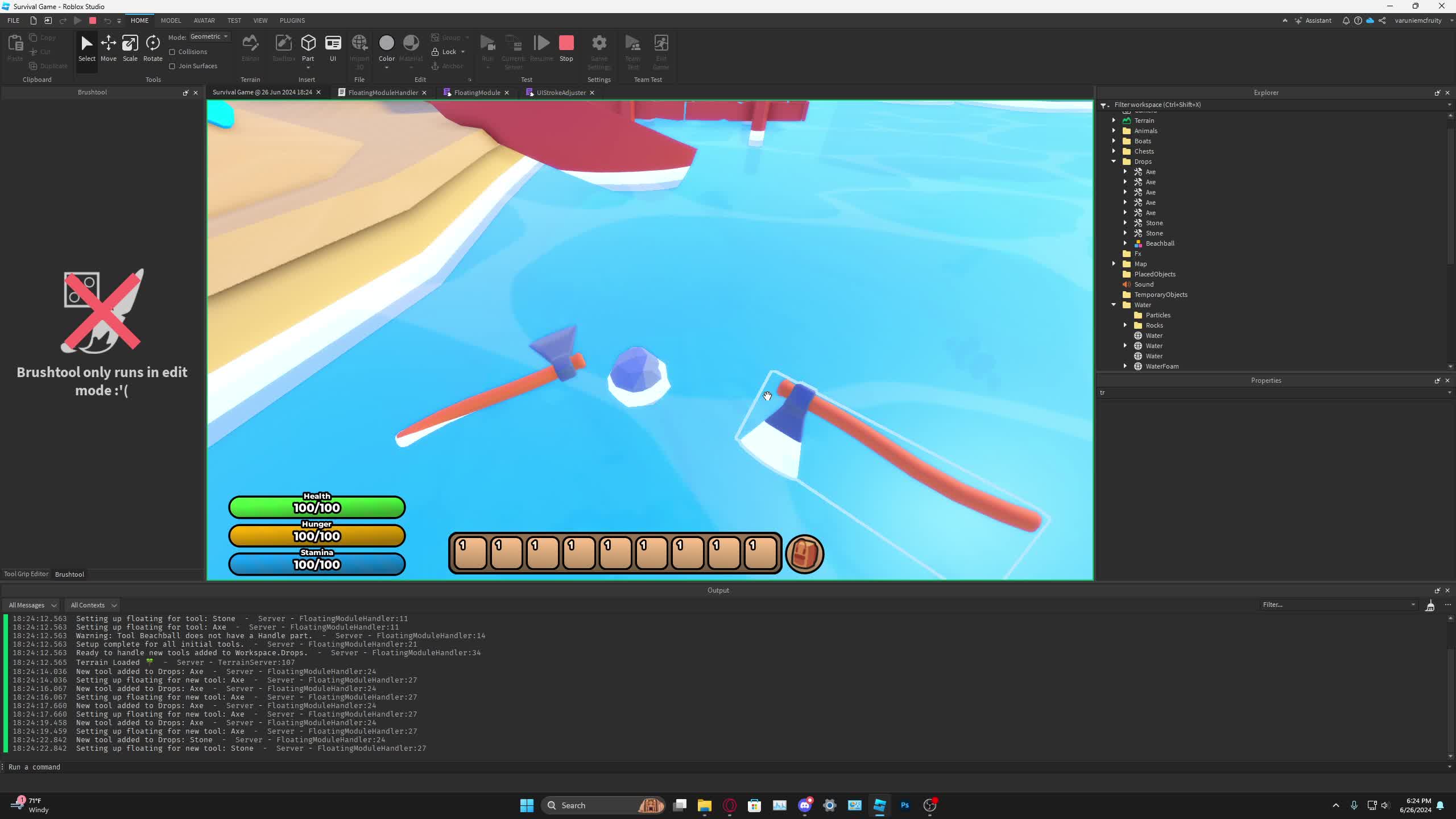Screen dimensions: 1456x819
Task: Open Output panel options ellipsis
Action: pyautogui.click(x=1447, y=605)
